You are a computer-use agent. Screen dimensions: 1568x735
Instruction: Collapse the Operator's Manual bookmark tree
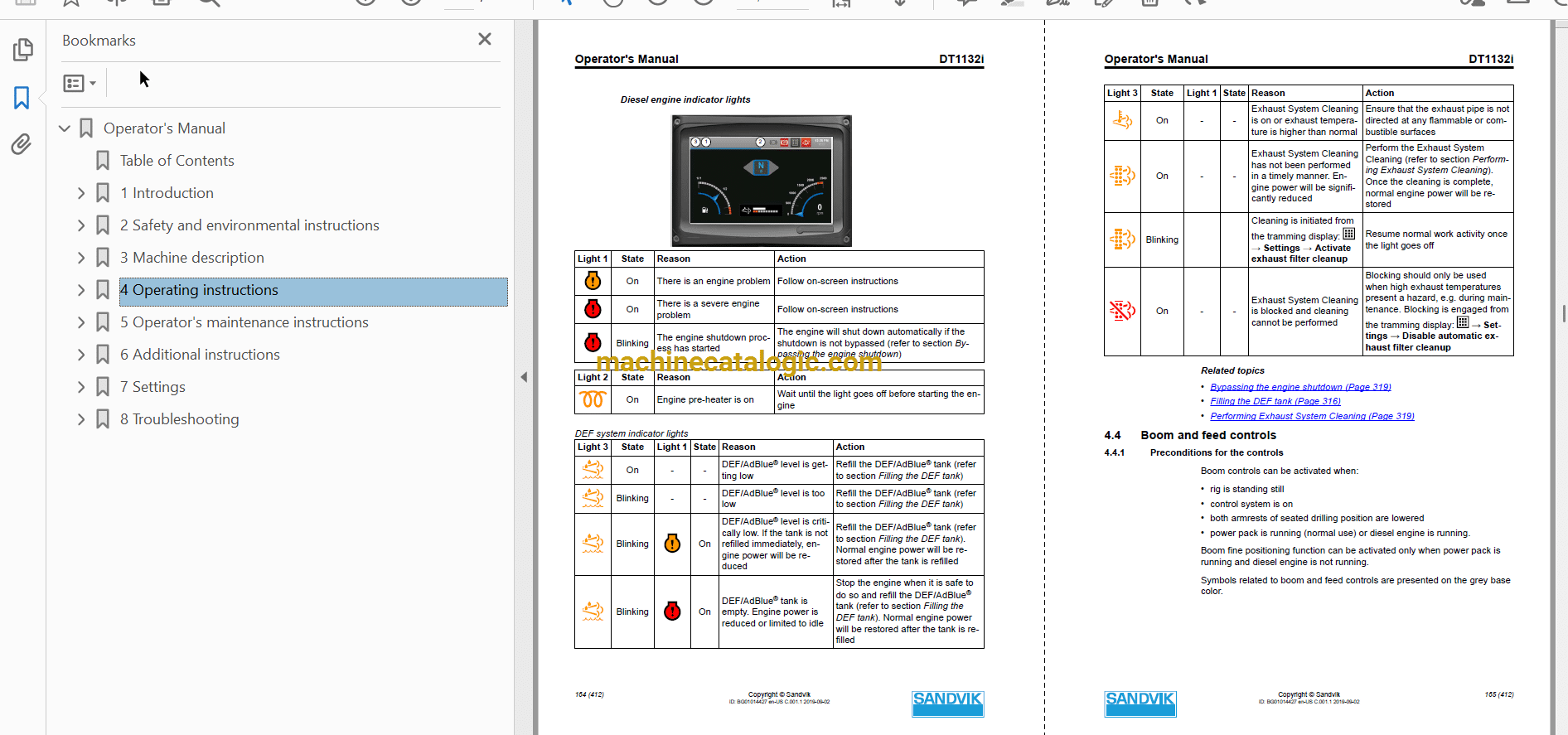[x=65, y=128]
